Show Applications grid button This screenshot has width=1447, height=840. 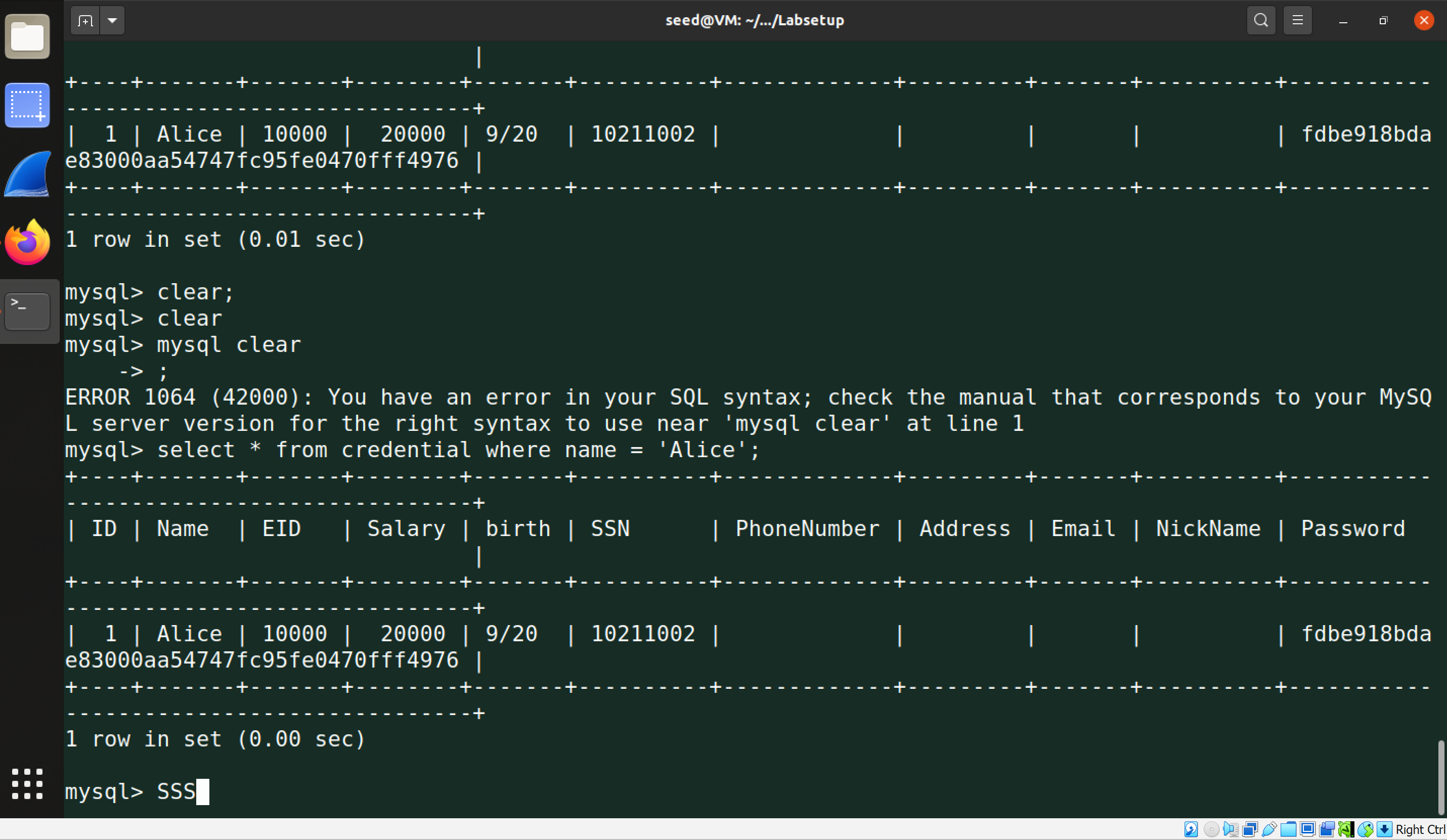click(27, 784)
